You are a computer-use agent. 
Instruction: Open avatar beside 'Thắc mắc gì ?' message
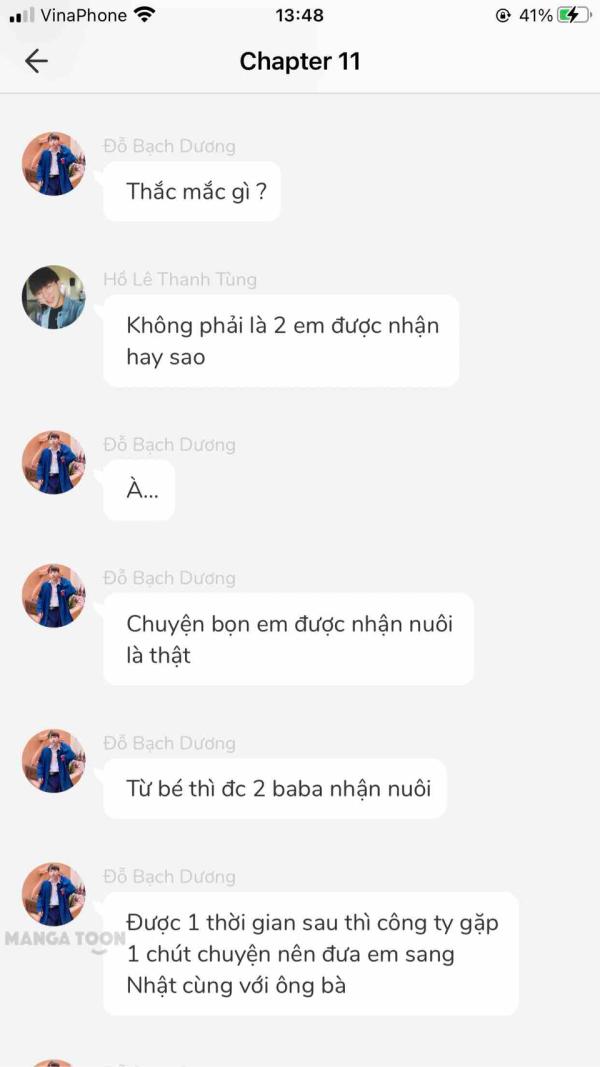coord(54,164)
